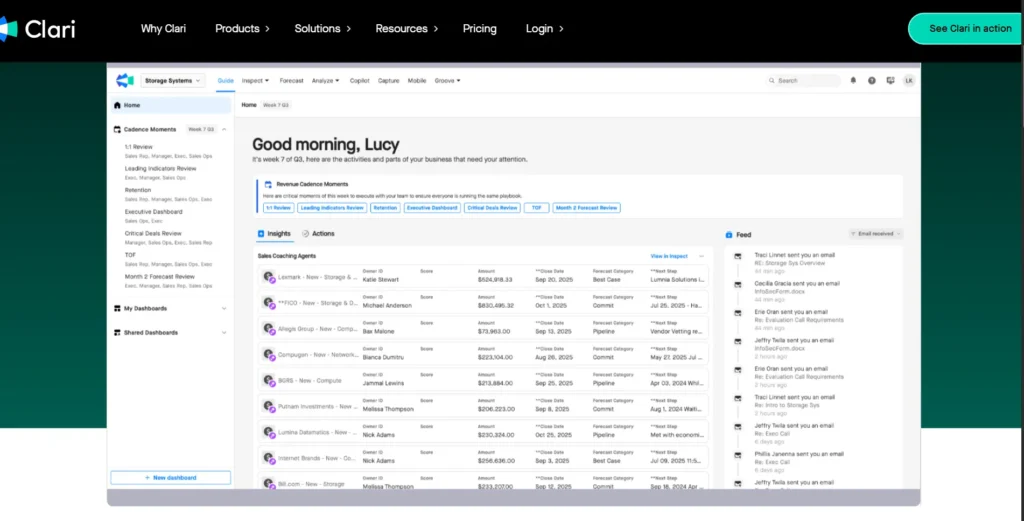Select the Capture tab
Viewport: 1024px width, 521px height.
(388, 80)
